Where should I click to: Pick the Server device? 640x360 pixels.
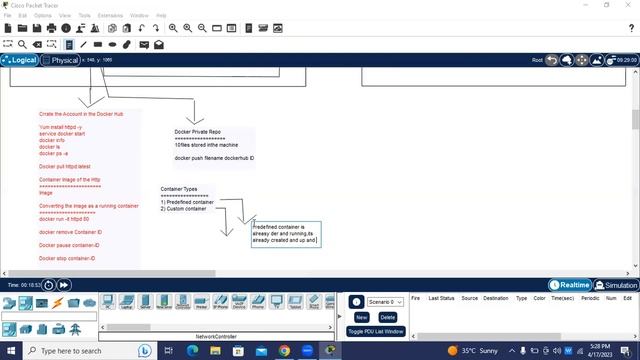(x=145, y=302)
